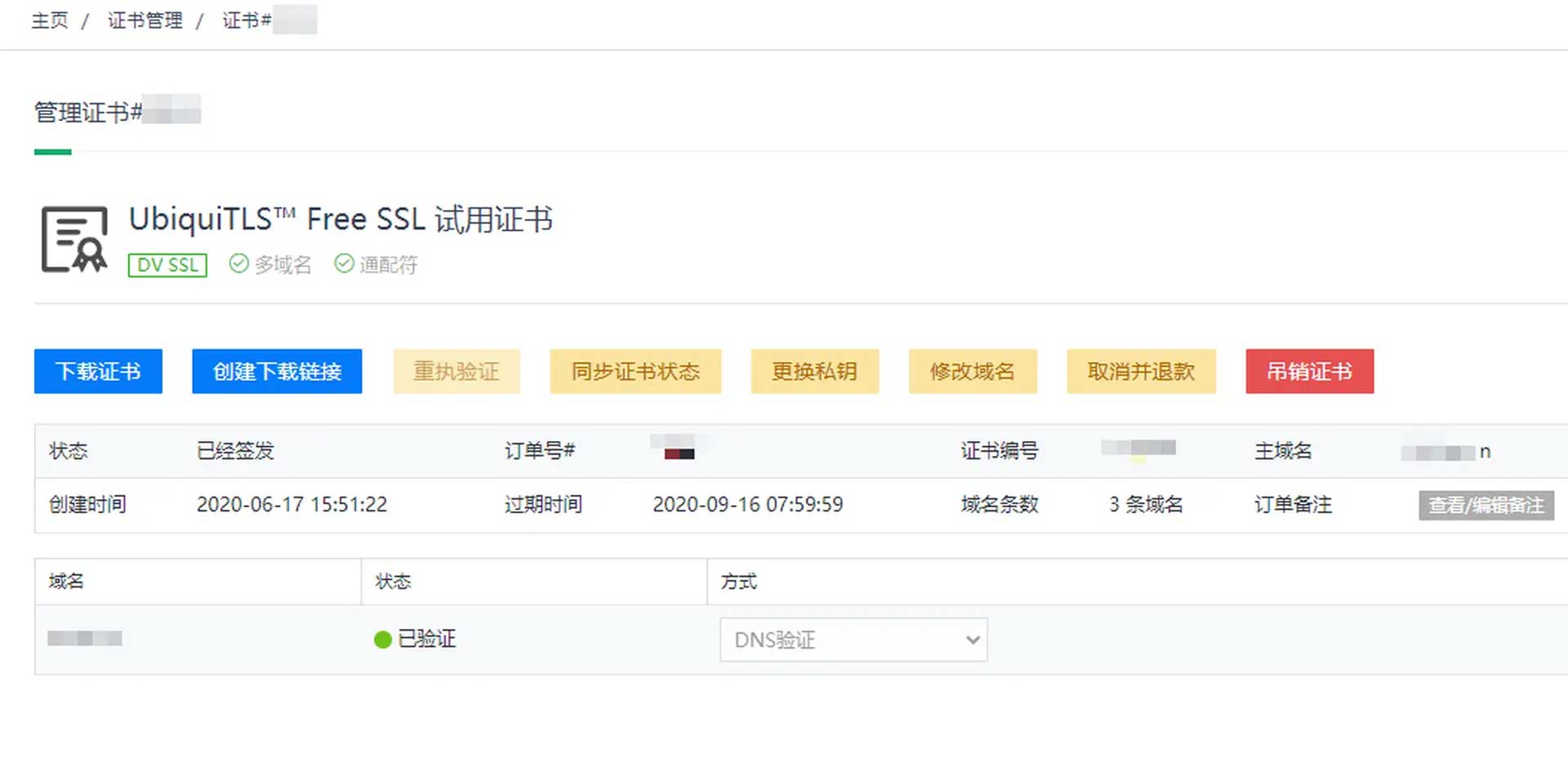The width and height of the screenshot is (1568, 768).
Task: Click 订单号# label
Action: pos(540,451)
